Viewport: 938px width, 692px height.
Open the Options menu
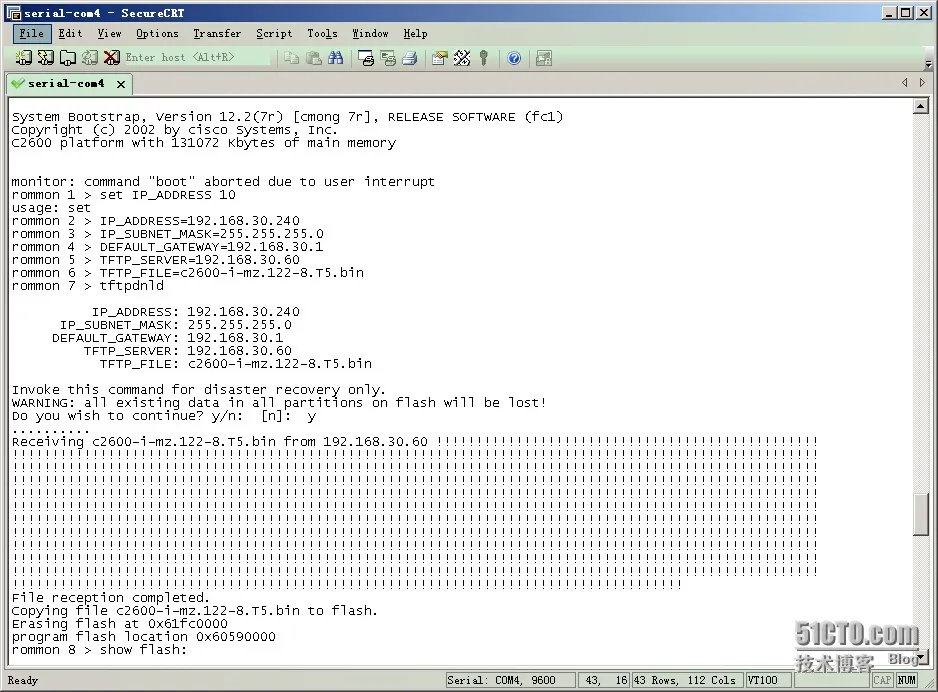tap(157, 33)
